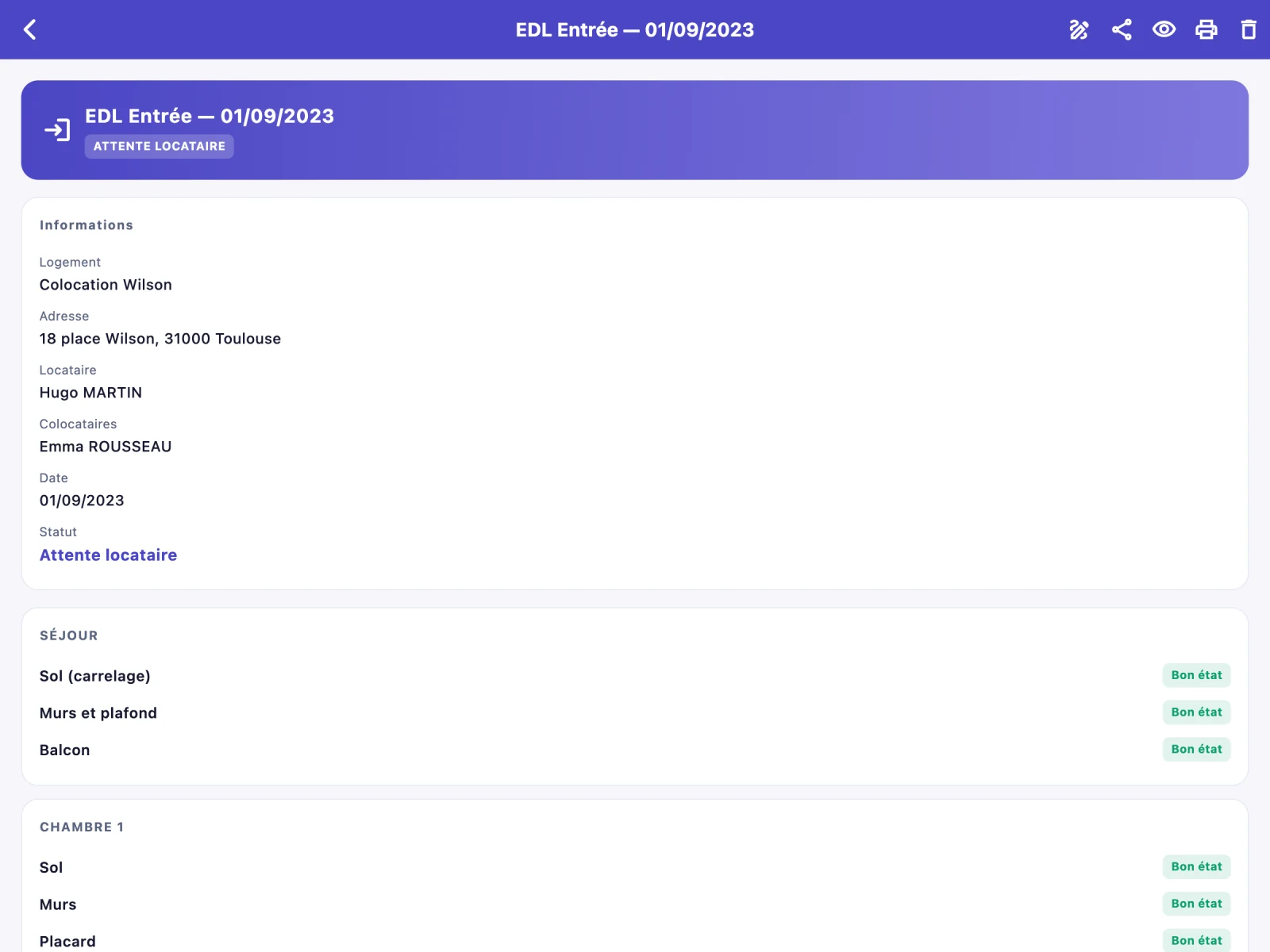The height and width of the screenshot is (952, 1270).
Task: Click the ATTENTE LOCATAIRE badge
Action: (160, 146)
